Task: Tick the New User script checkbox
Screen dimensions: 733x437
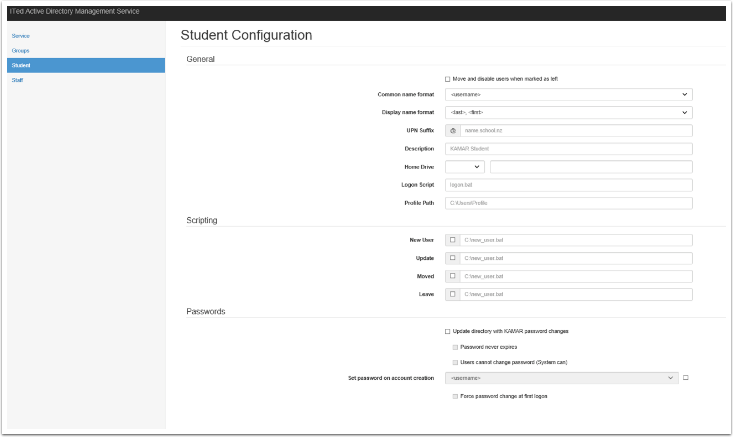Action: pos(453,240)
